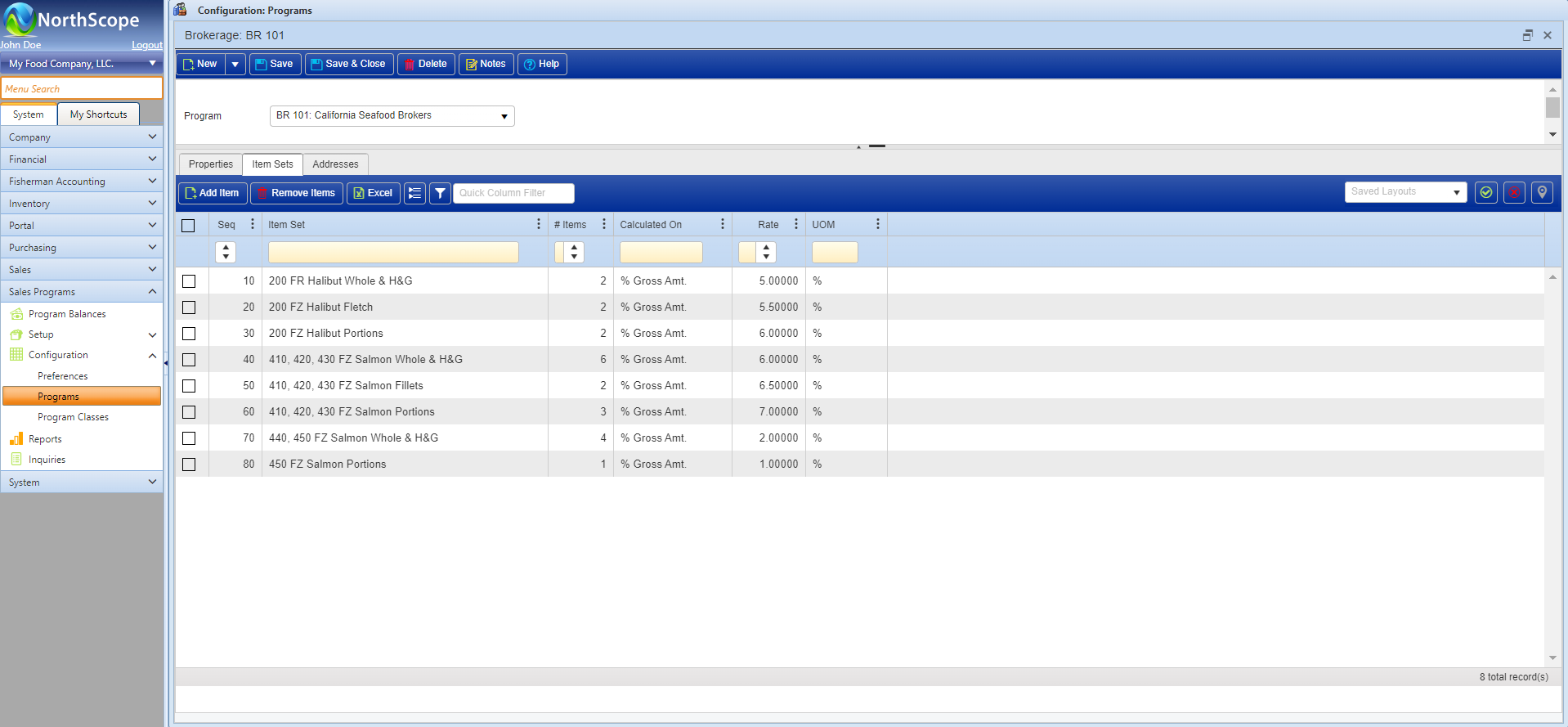Open the Seq column three-dot menu
This screenshot has width=1568, height=727.
pos(253,224)
